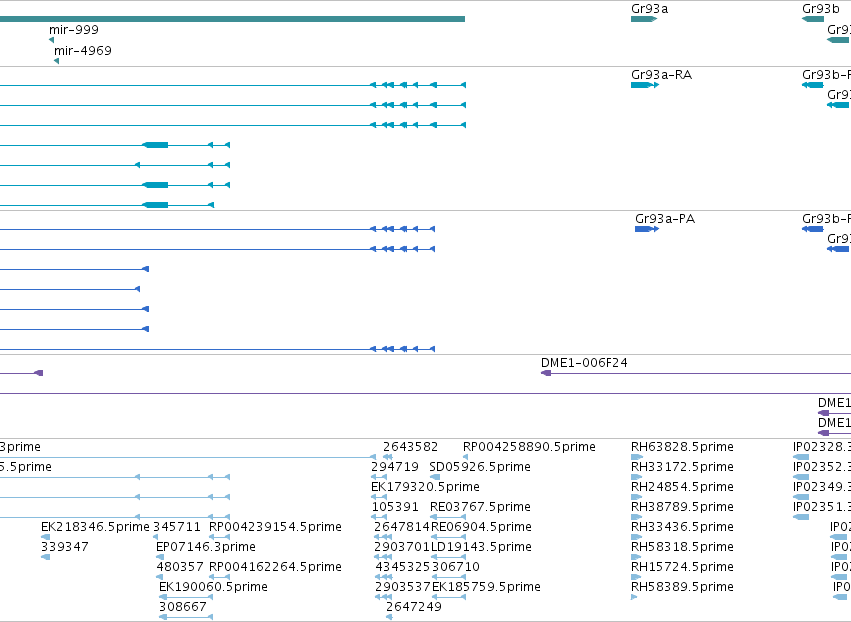Click the Gr93a gene arrow glyph

point(644,19)
